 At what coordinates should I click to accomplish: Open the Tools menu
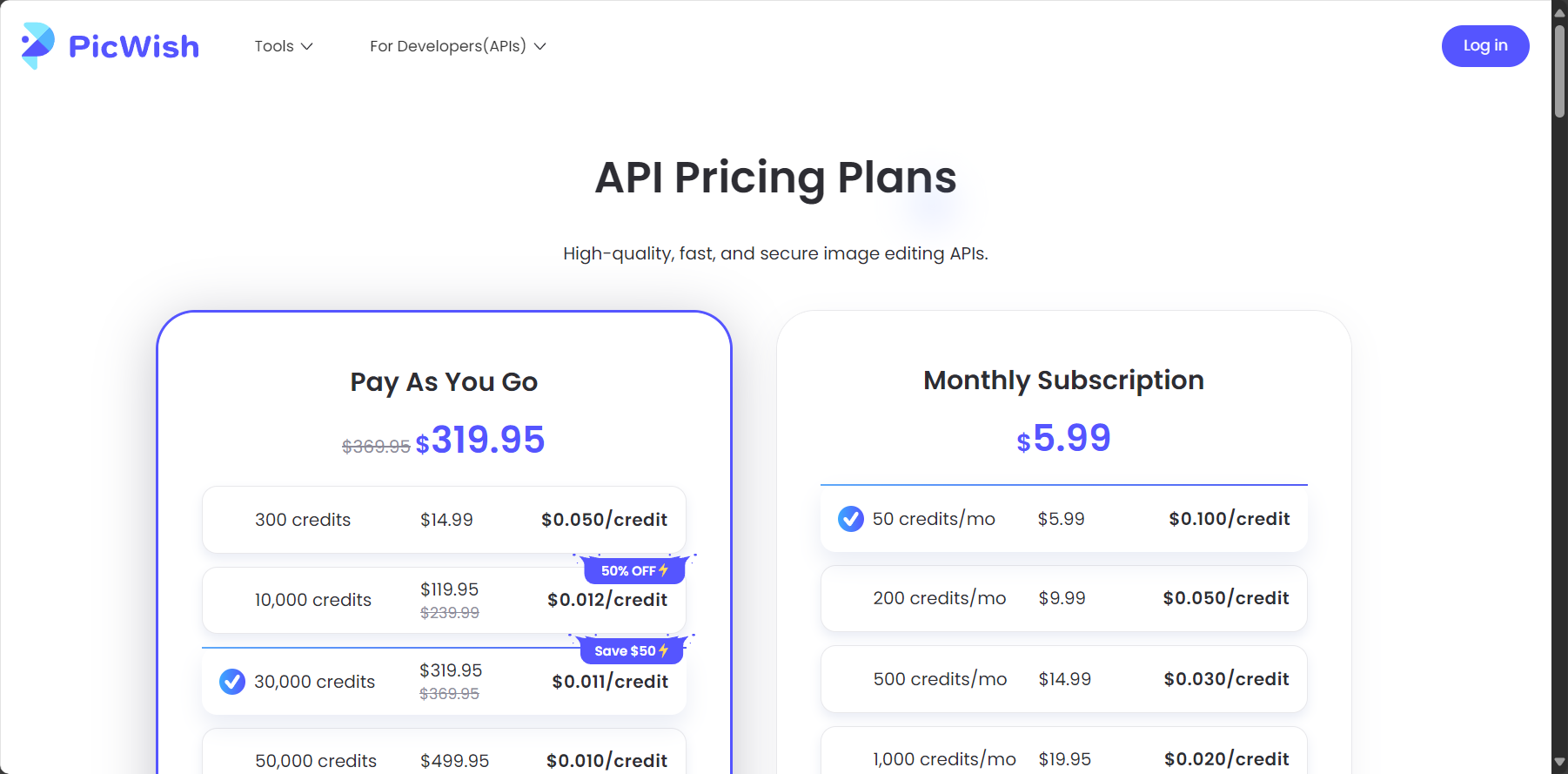pyautogui.click(x=284, y=46)
